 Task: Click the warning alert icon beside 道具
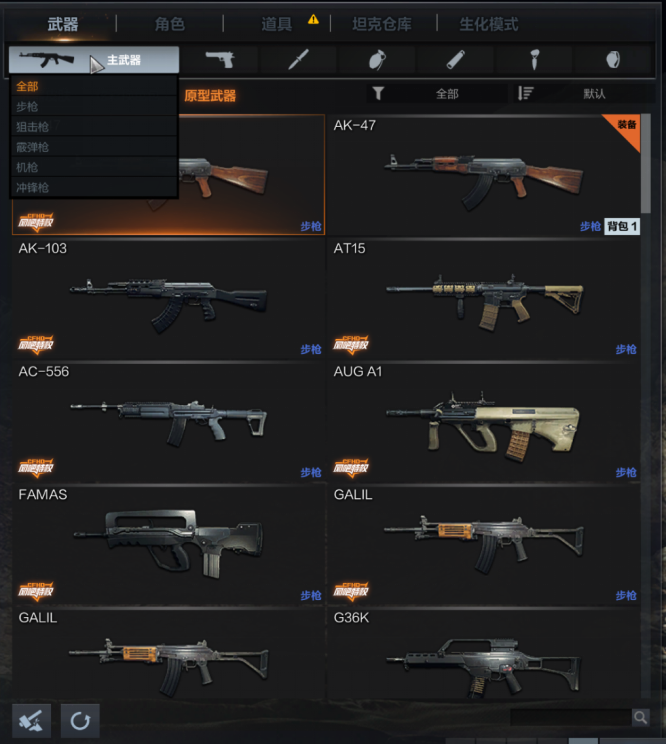tap(313, 19)
